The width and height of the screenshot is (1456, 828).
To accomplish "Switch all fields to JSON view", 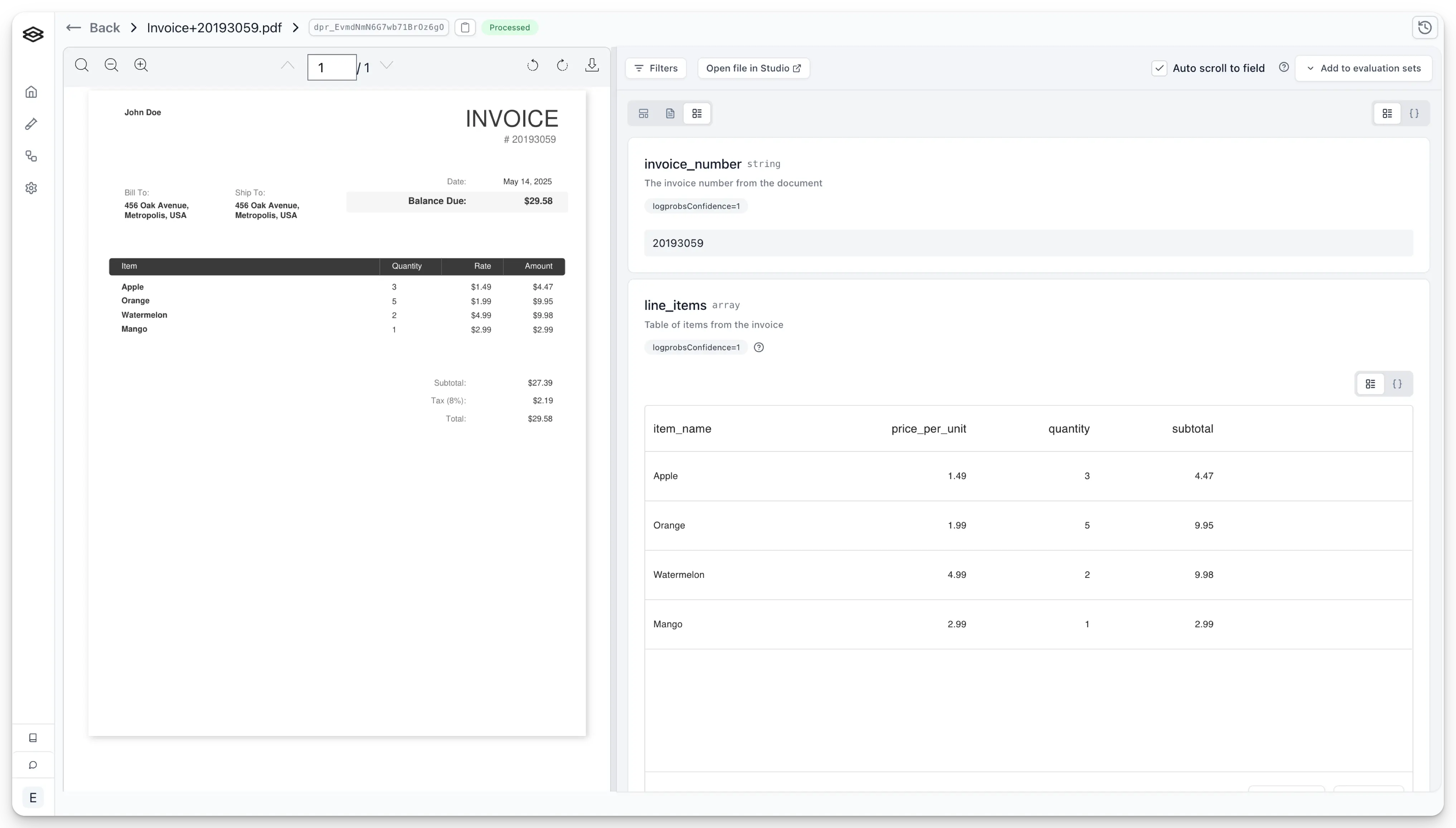I will click(x=1414, y=113).
